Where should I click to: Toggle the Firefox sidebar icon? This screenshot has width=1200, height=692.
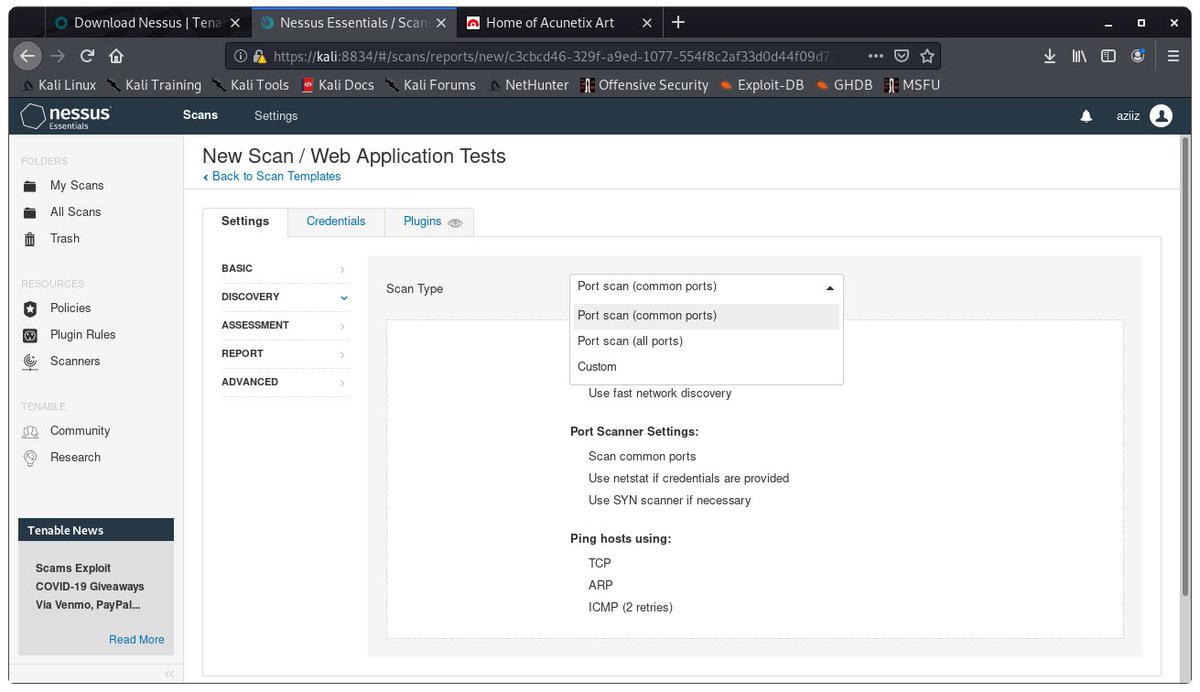coord(1108,57)
